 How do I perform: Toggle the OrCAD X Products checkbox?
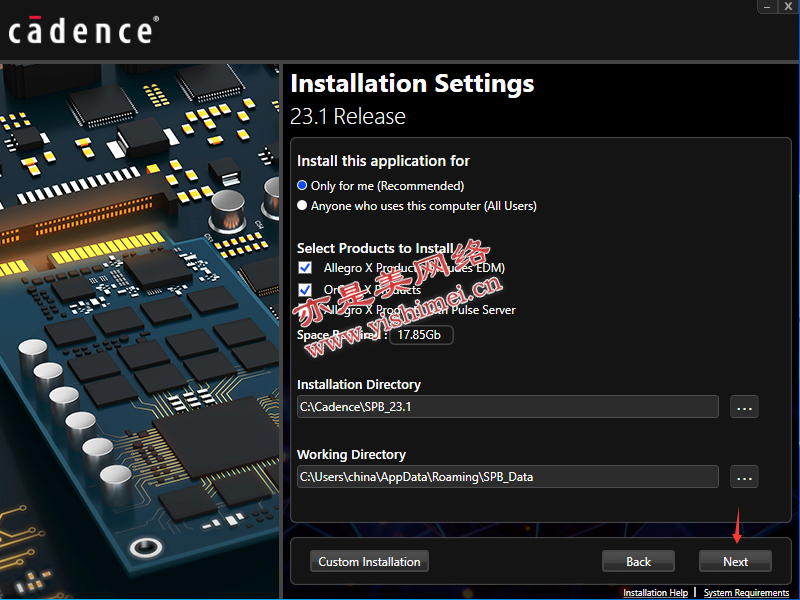click(305, 290)
